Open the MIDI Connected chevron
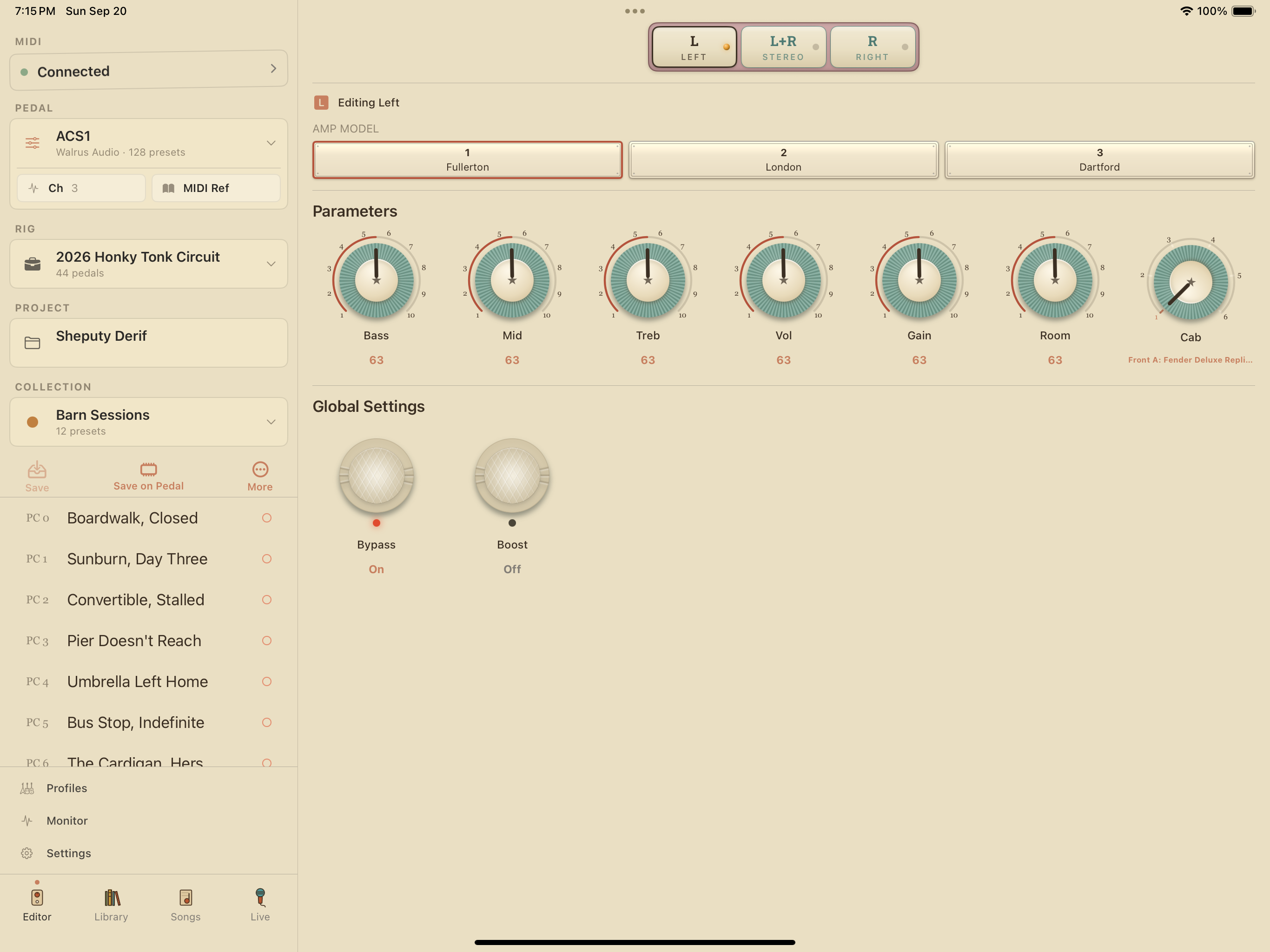This screenshot has width=1270, height=952. [x=273, y=69]
